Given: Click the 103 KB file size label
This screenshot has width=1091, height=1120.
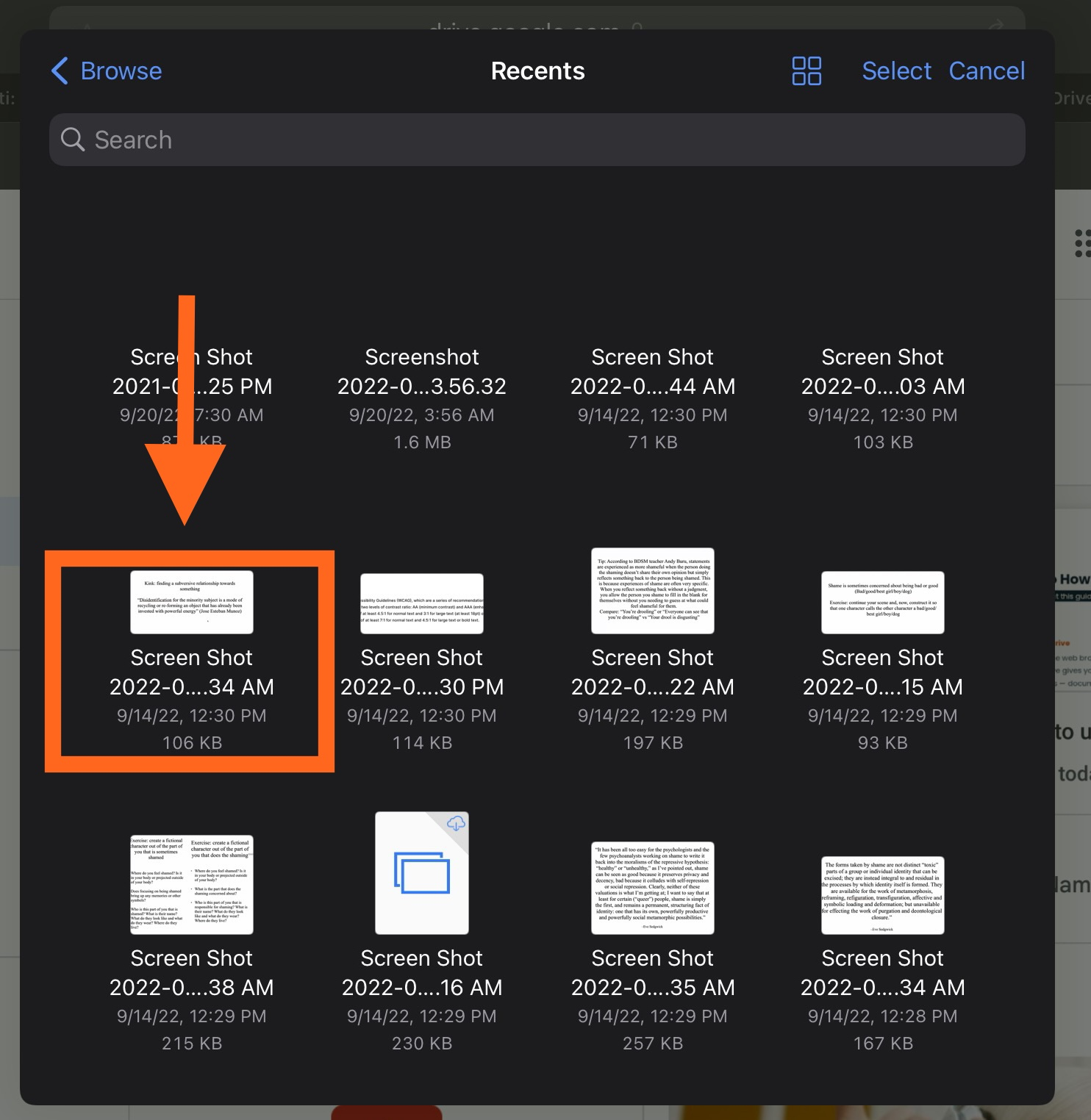Looking at the screenshot, I should pos(883,442).
